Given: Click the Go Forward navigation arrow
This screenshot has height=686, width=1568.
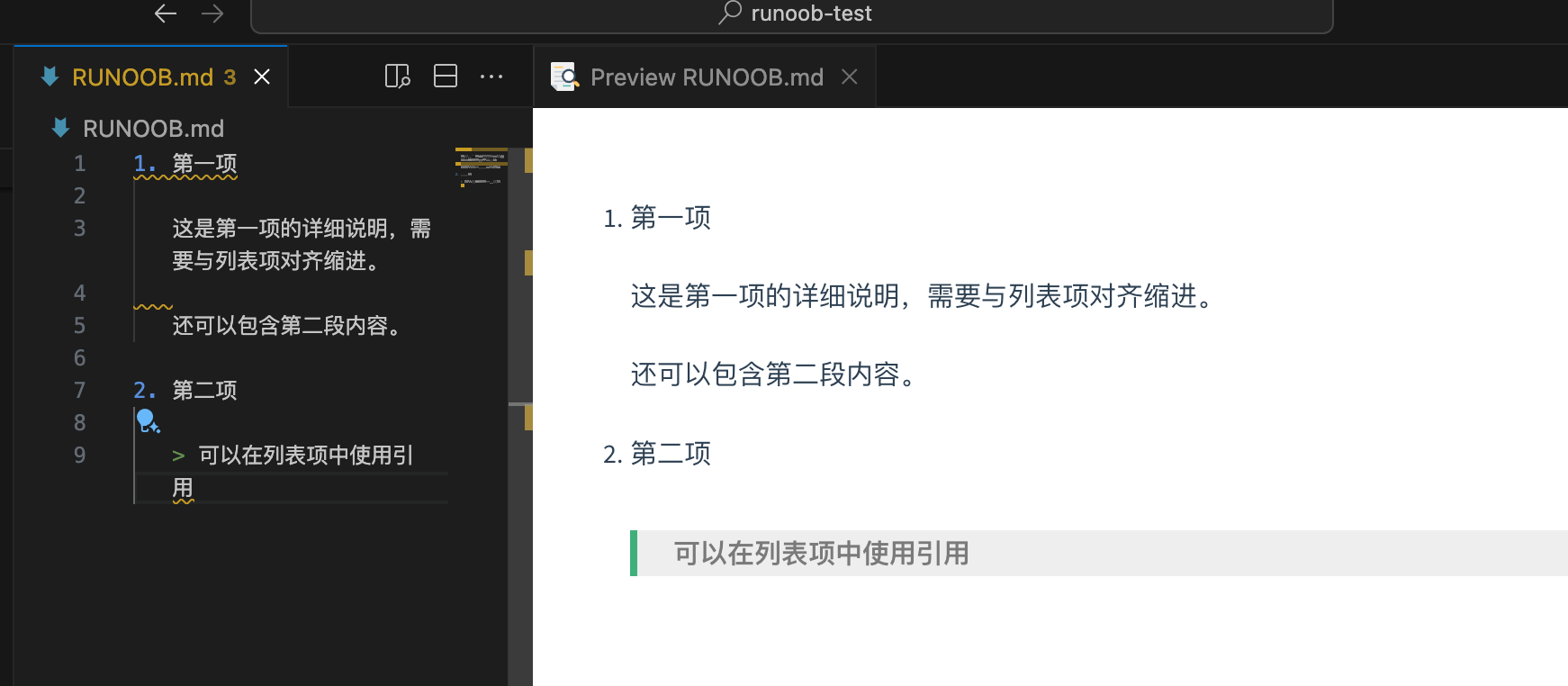Looking at the screenshot, I should [212, 14].
